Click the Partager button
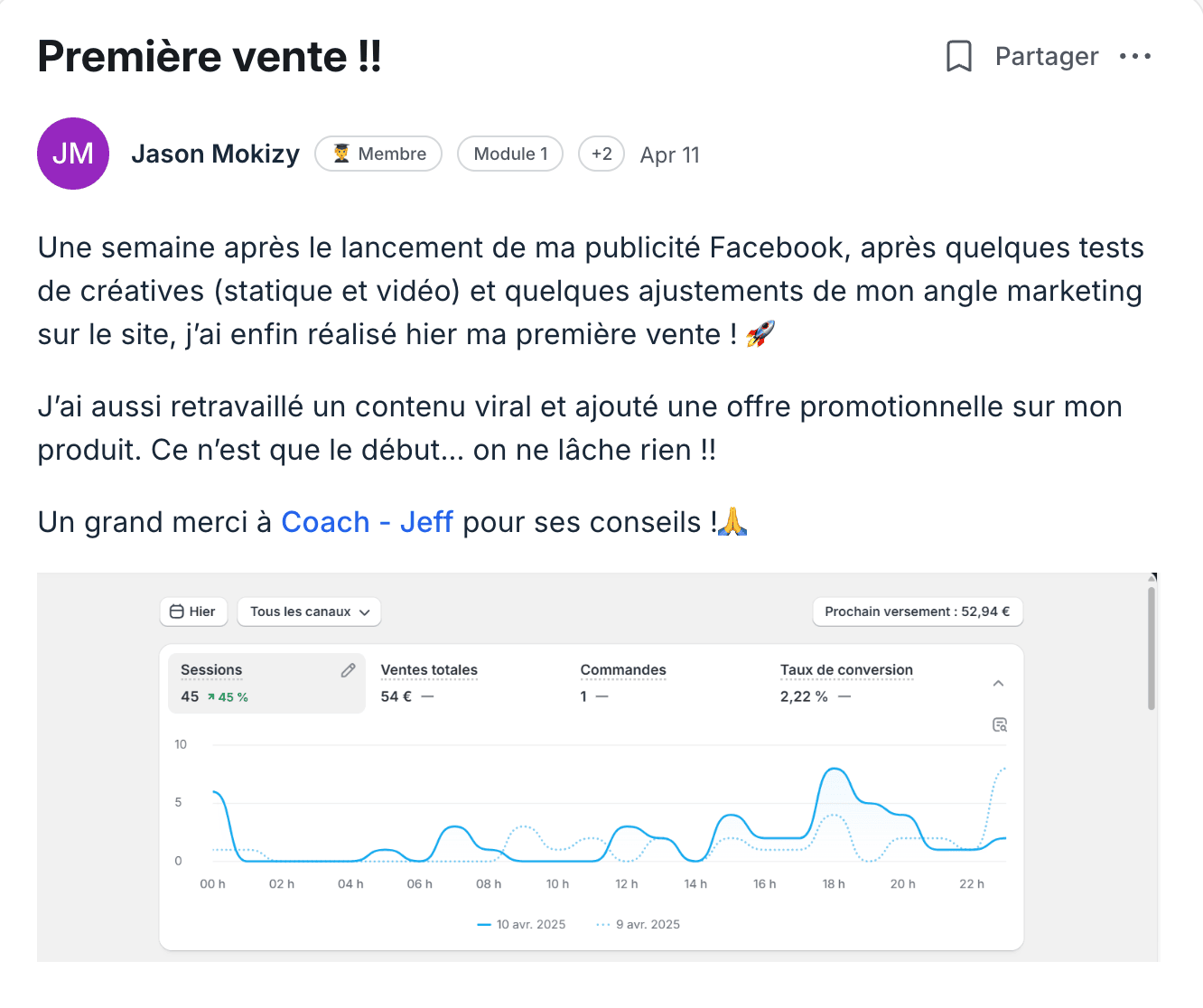 point(1047,56)
